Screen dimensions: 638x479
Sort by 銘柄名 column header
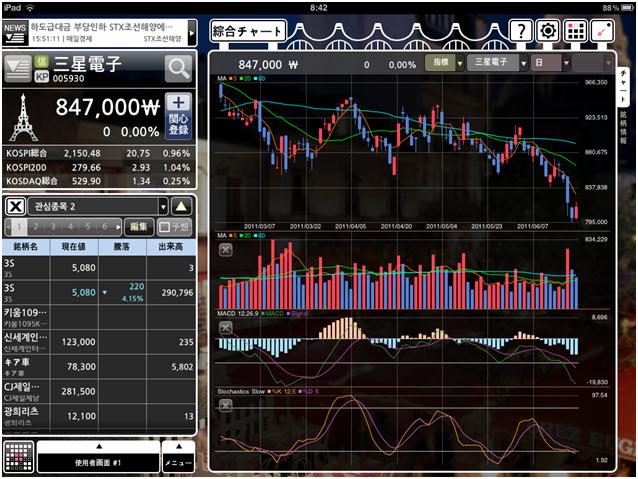[26, 247]
